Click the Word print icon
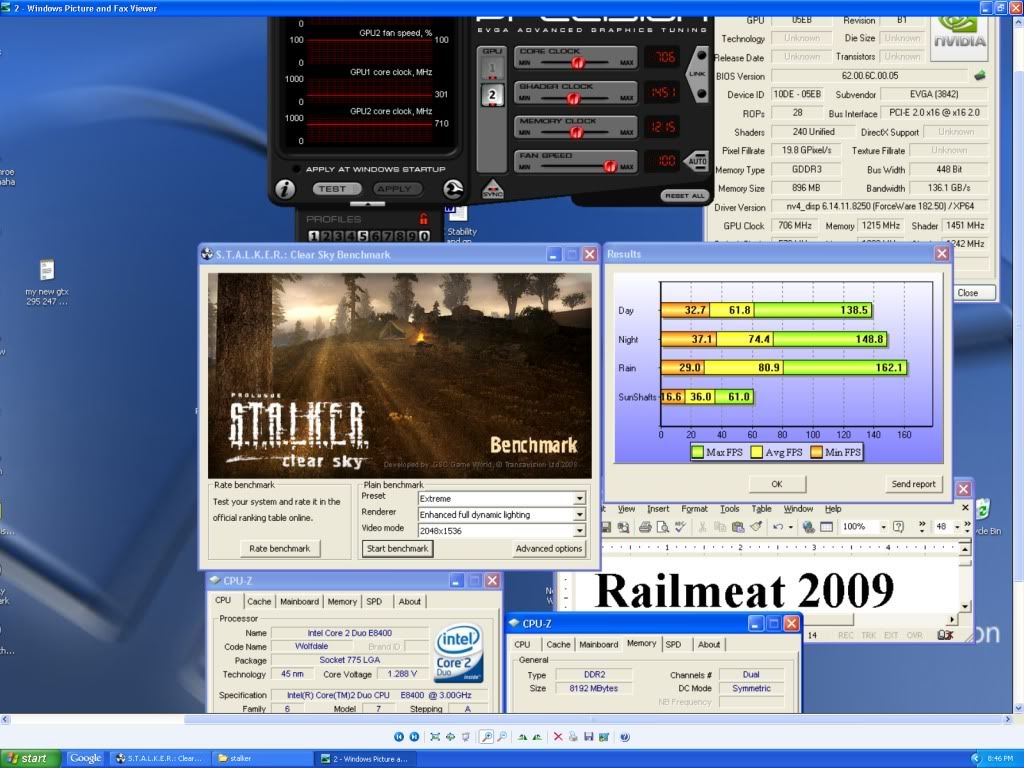 pyautogui.click(x=645, y=527)
